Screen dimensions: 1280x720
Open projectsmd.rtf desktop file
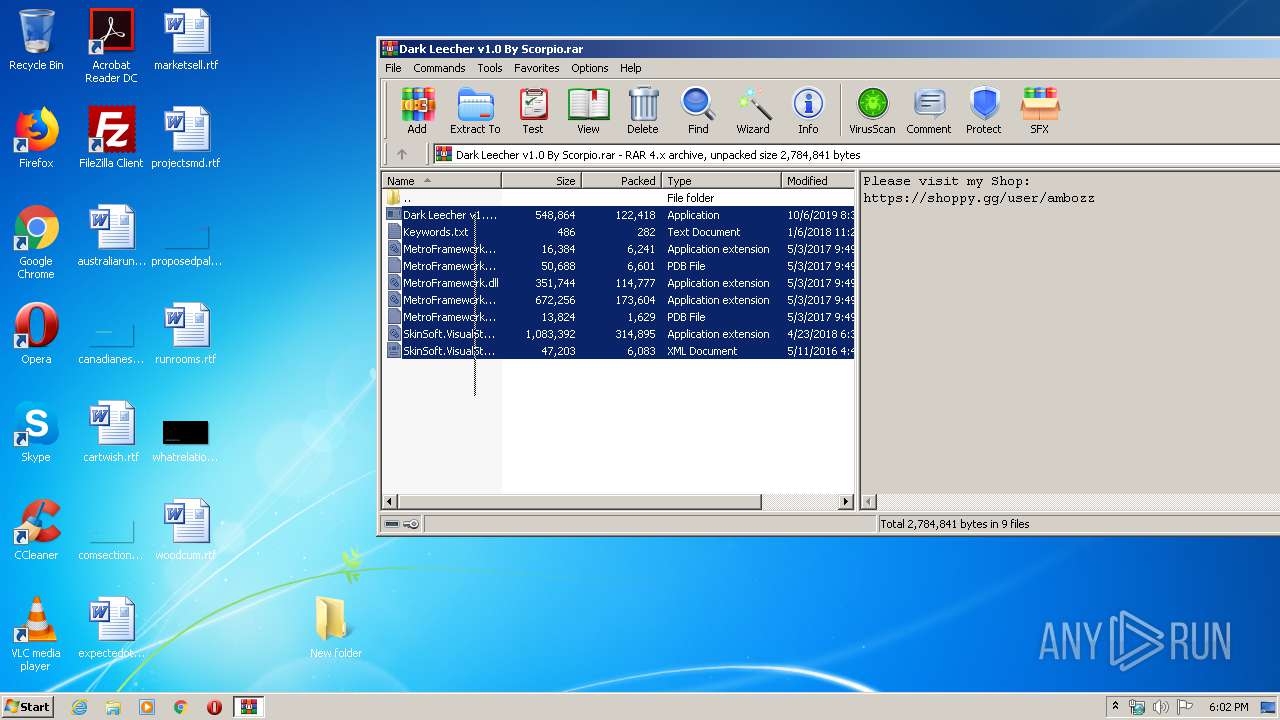[186, 138]
